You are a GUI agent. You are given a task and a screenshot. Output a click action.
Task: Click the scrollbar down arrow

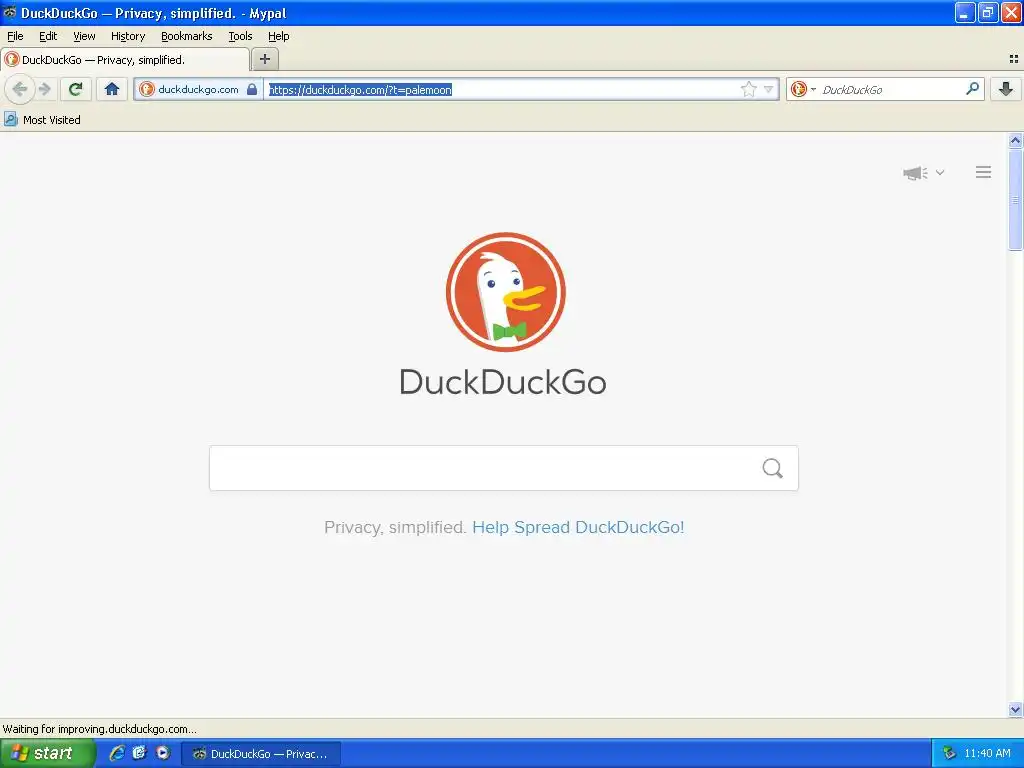[x=1015, y=709]
